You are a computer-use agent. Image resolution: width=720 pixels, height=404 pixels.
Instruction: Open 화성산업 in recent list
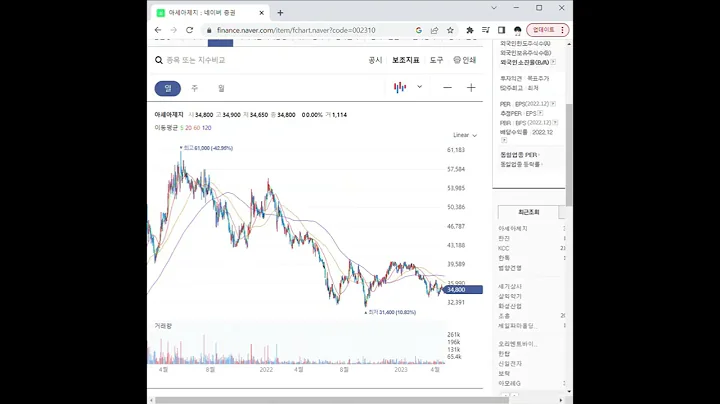tap(510, 306)
